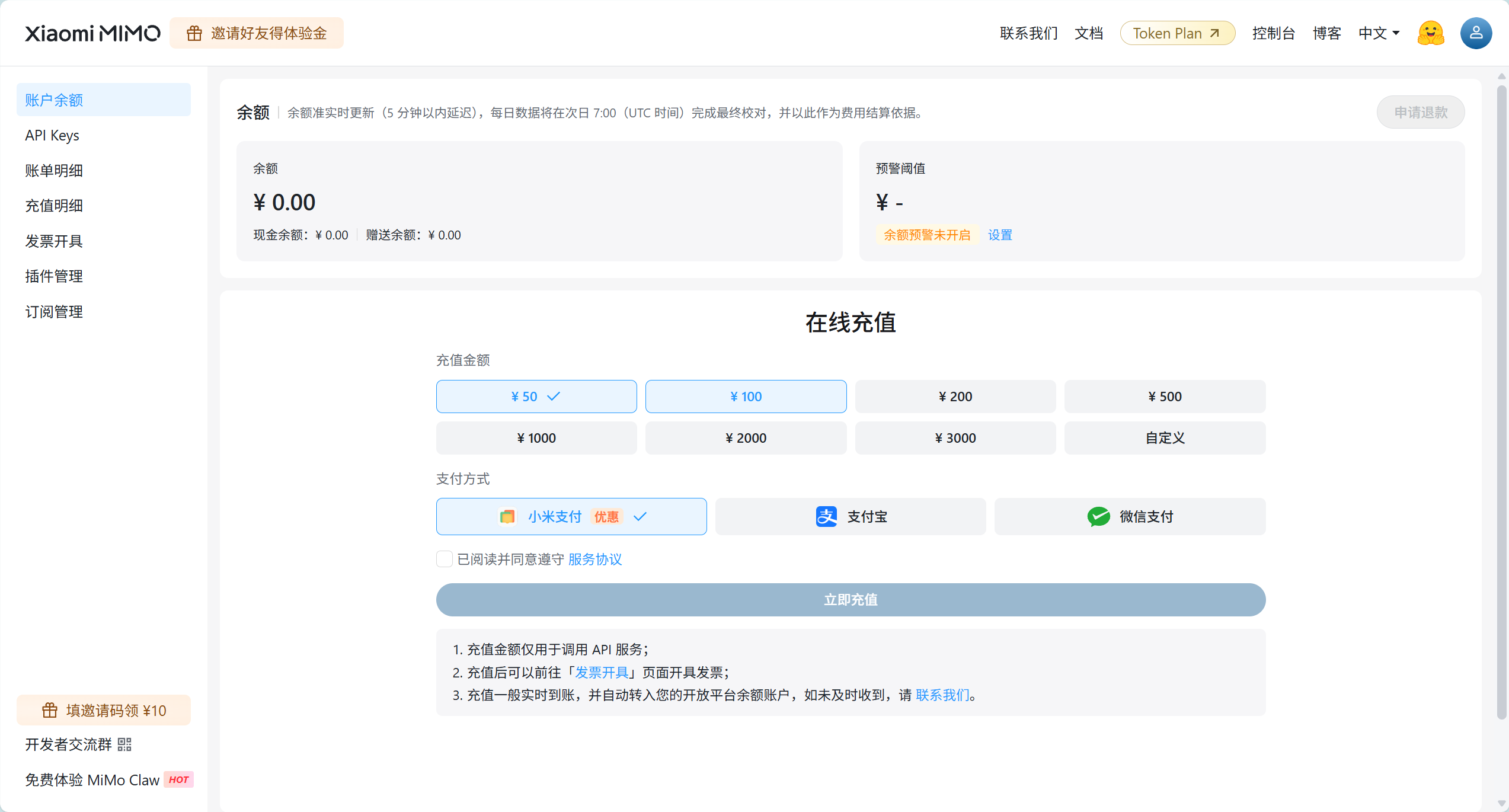Choose the ¥ 200 recharge amount
This screenshot has width=1509, height=812.
[955, 397]
